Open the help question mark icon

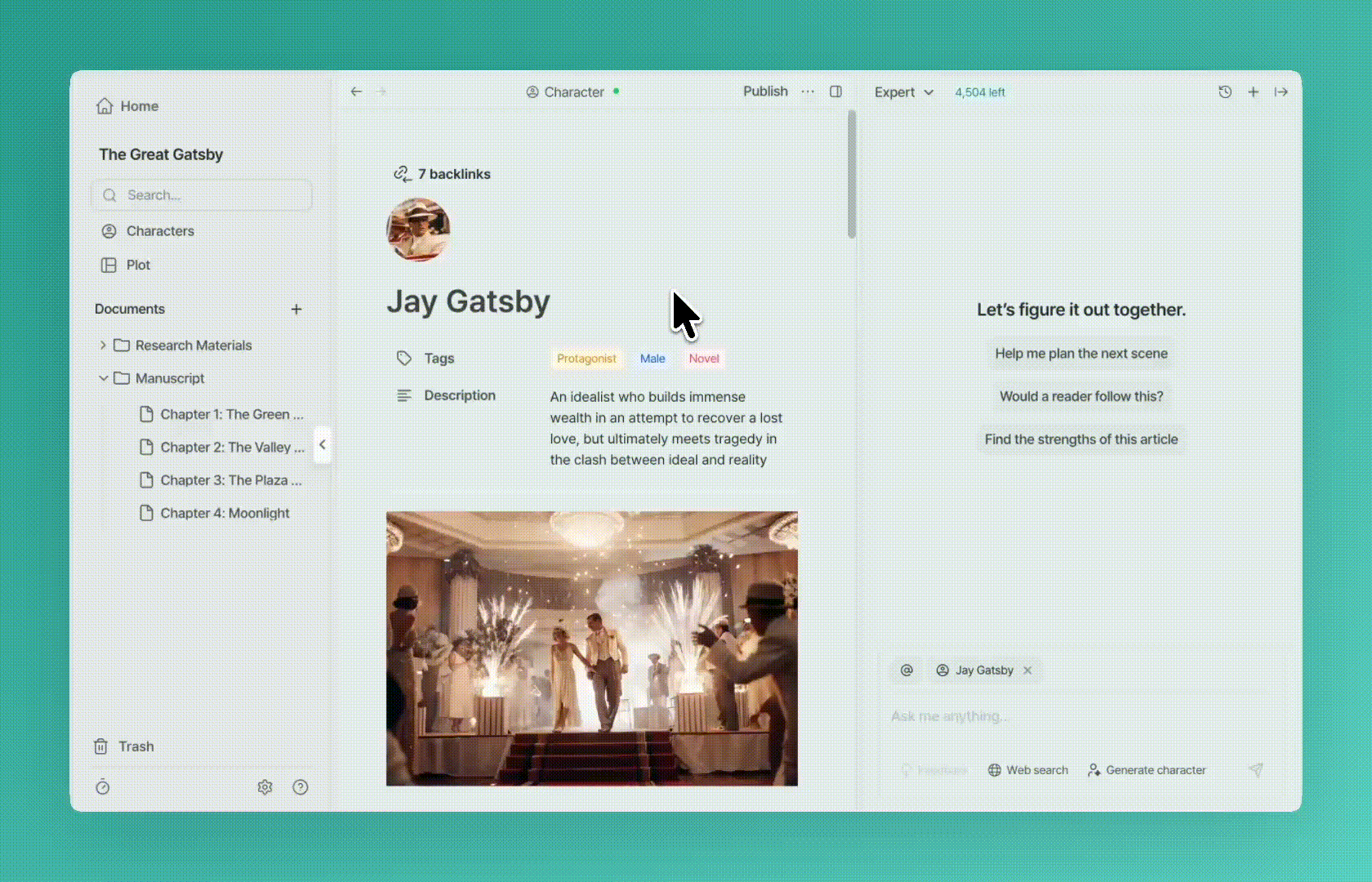[x=301, y=787]
